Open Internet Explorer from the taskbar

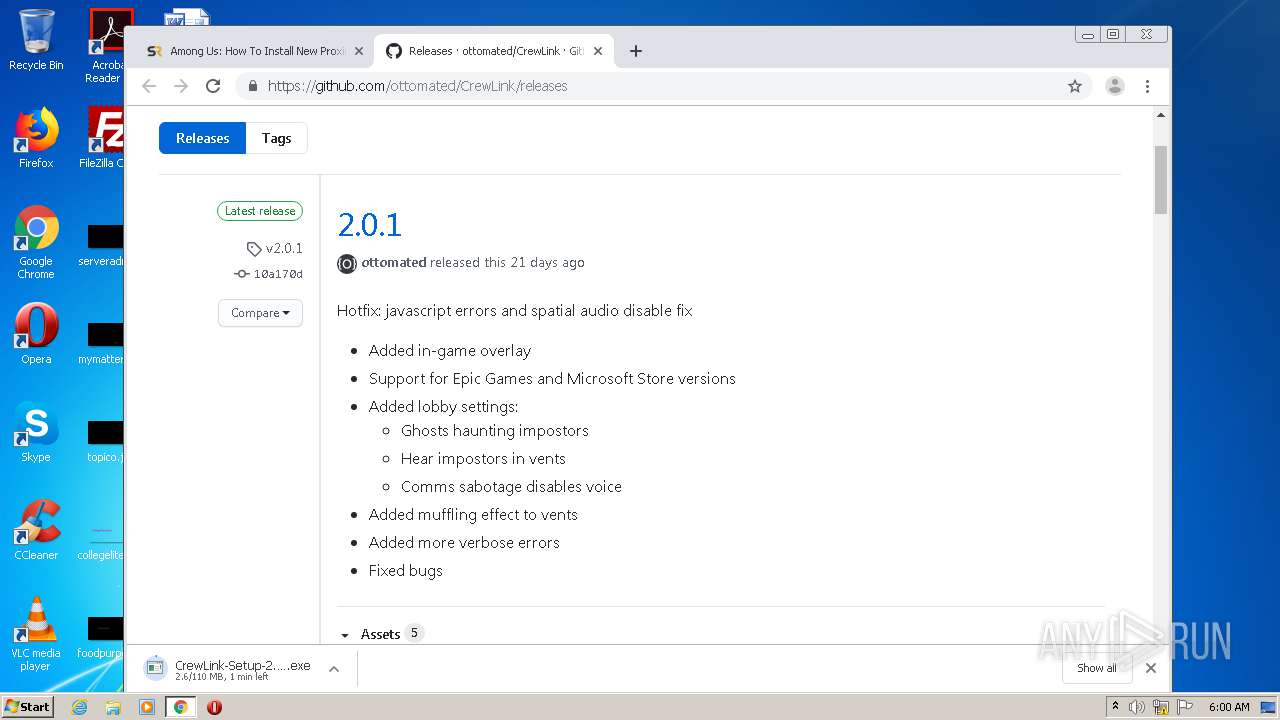click(x=80, y=707)
